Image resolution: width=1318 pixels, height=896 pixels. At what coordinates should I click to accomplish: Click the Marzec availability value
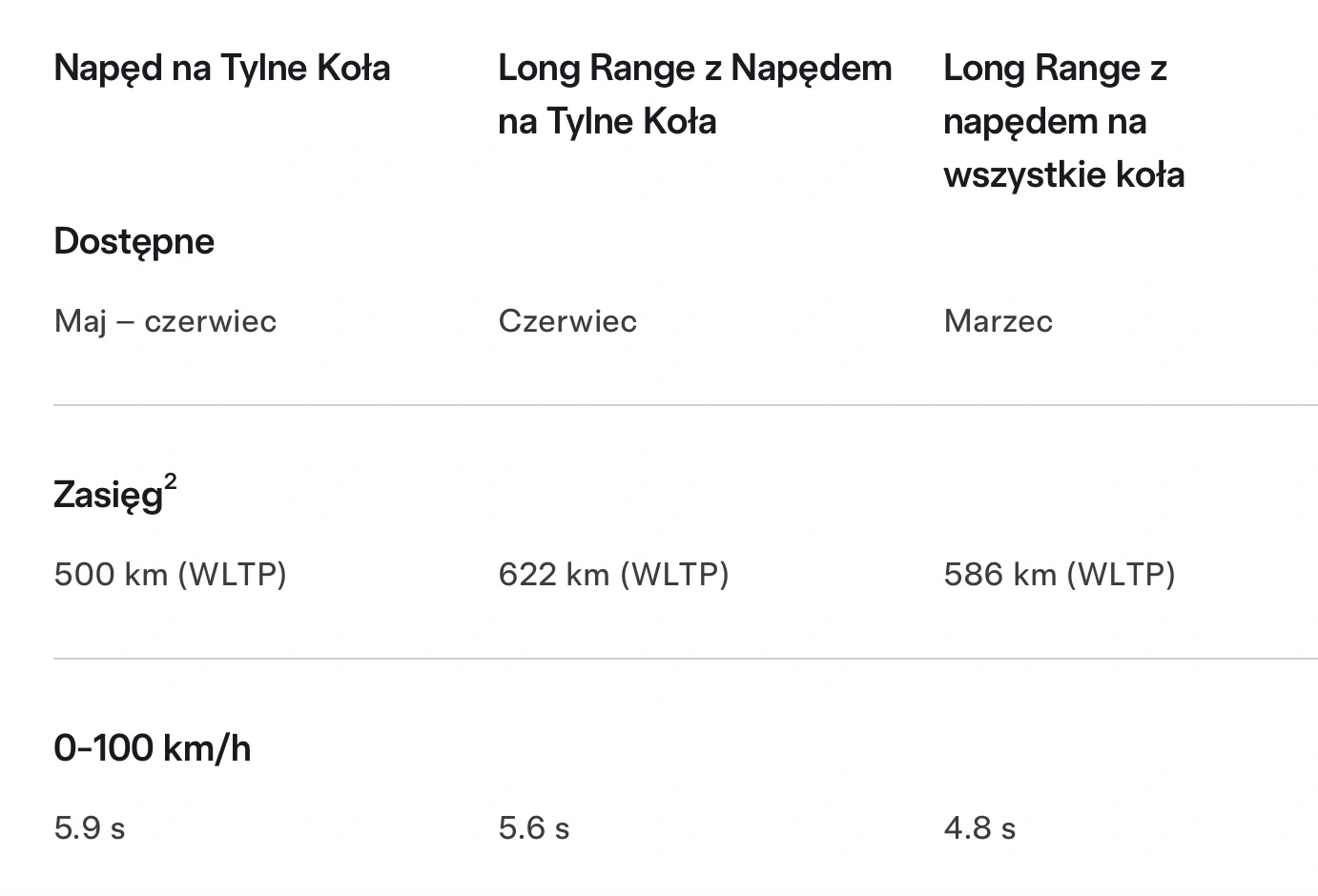(998, 321)
